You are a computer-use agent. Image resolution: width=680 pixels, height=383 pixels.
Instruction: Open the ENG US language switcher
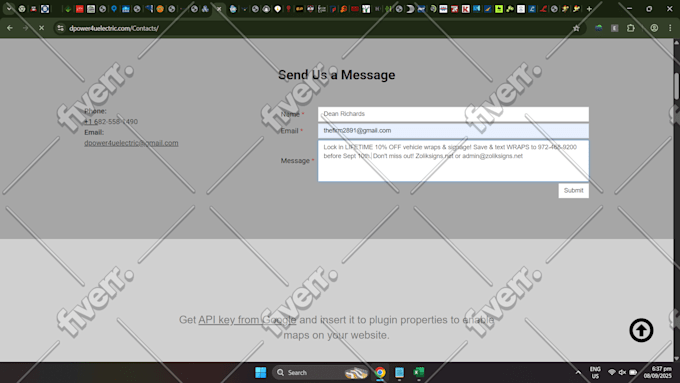[595, 373]
